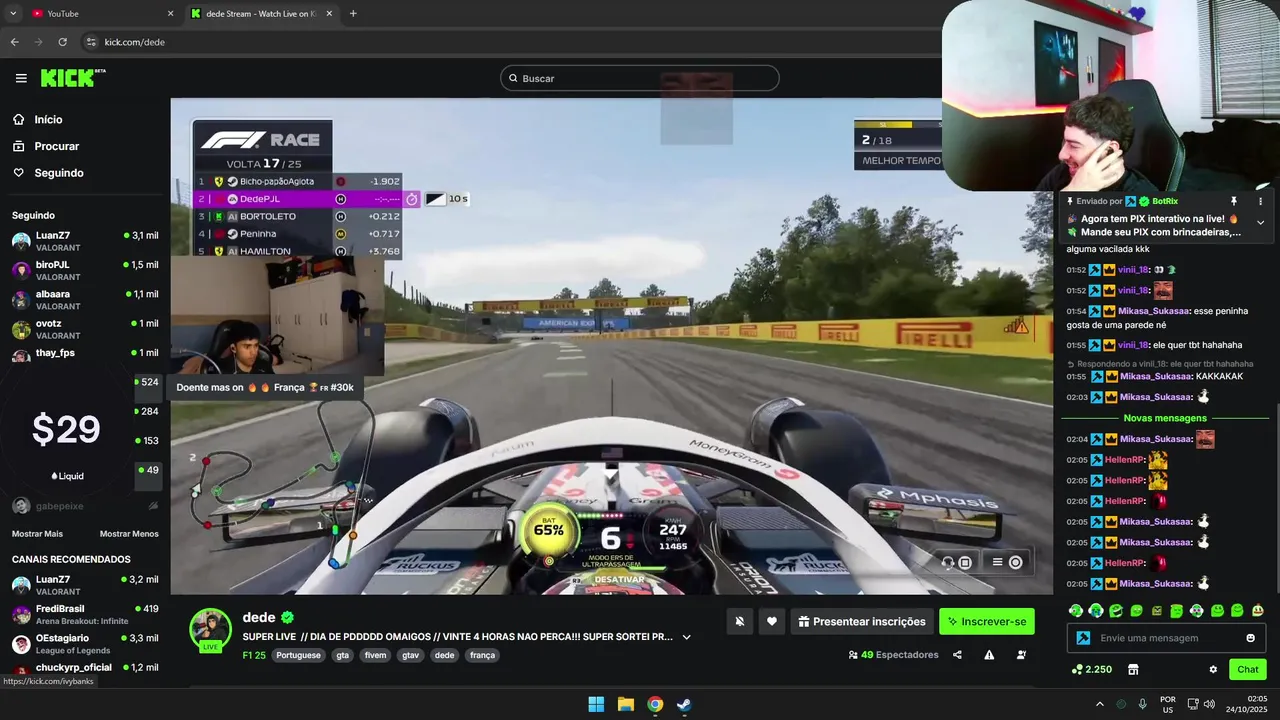Toggle the heart follow button
The height and width of the screenshot is (720, 1280).
(x=772, y=622)
